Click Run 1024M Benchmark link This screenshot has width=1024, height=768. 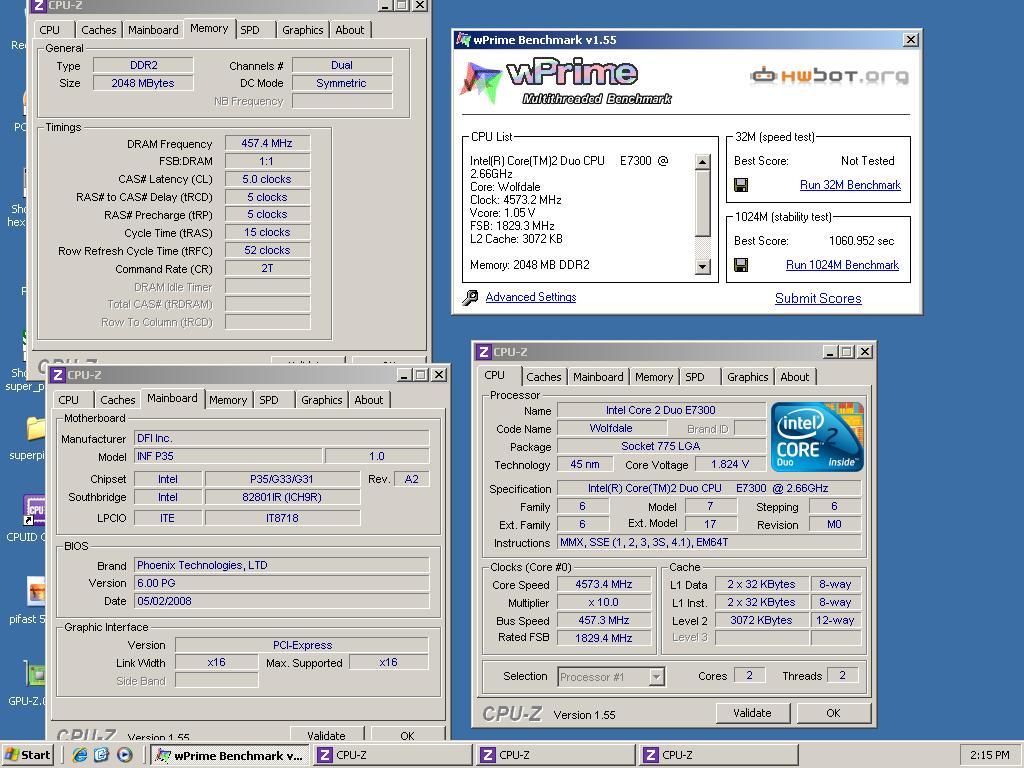(x=842, y=265)
